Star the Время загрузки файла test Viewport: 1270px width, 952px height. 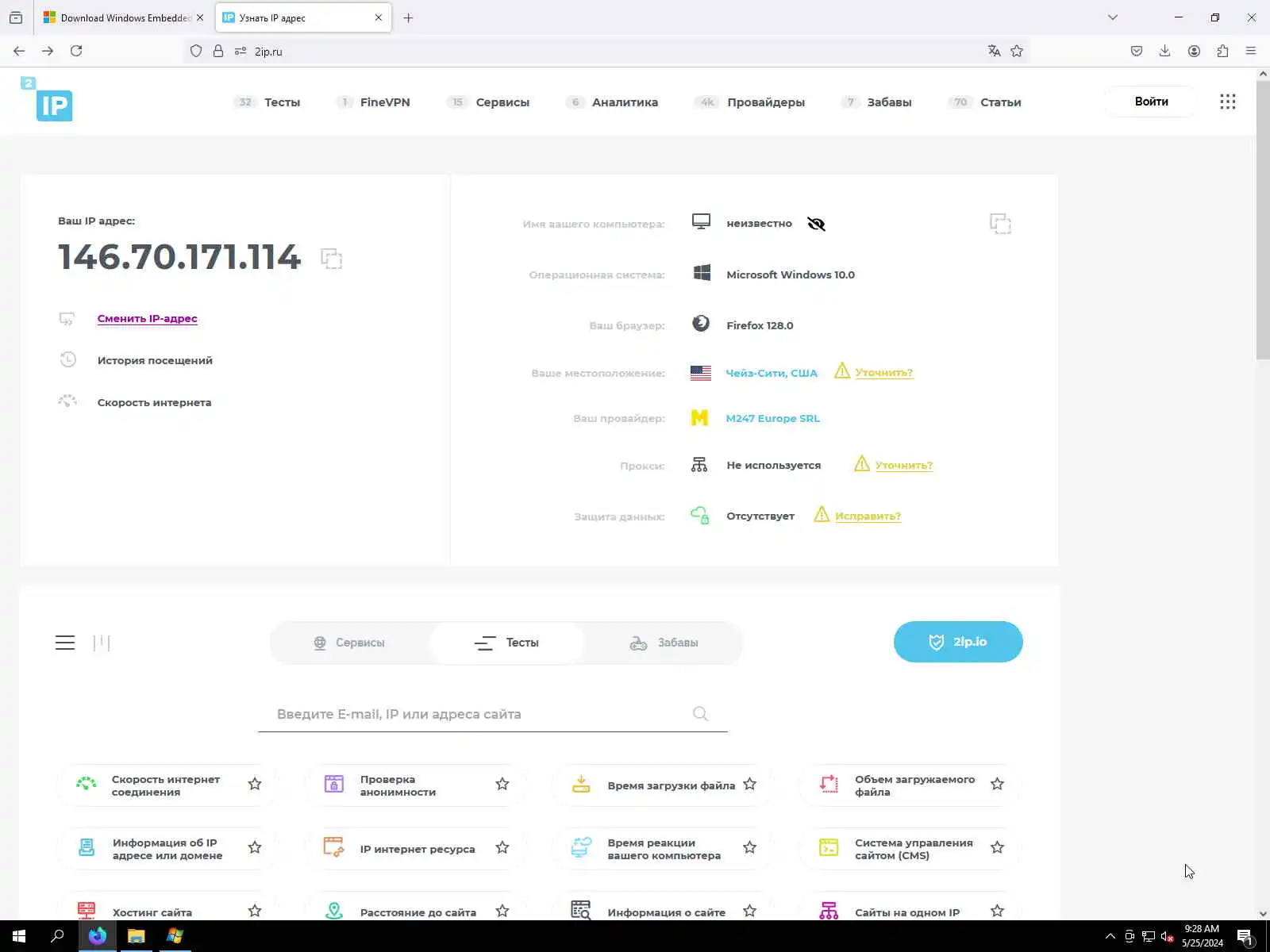(750, 784)
